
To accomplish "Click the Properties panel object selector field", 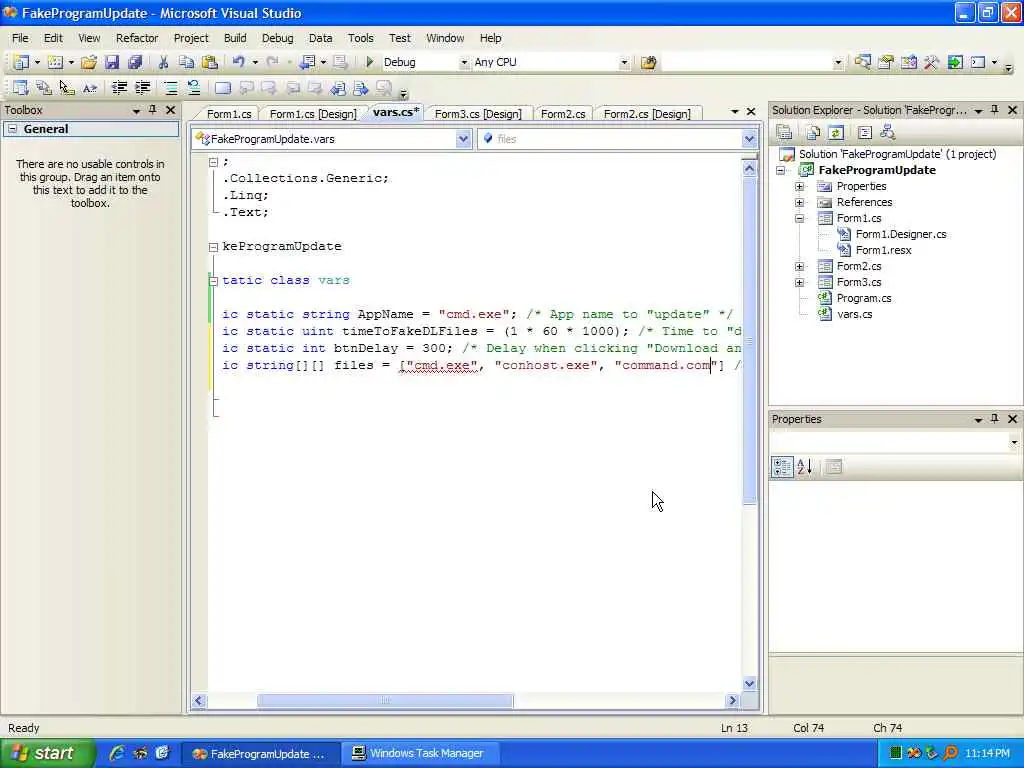I will pos(895,442).
